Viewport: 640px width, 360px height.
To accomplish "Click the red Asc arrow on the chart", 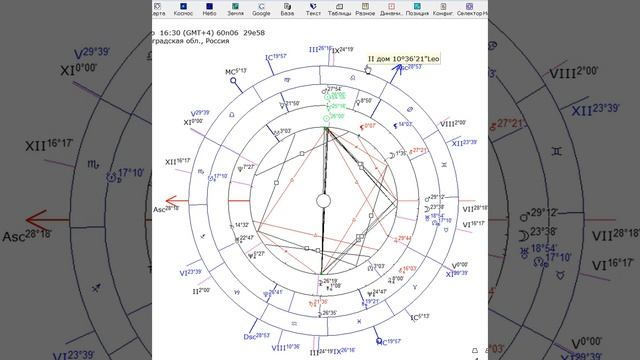I will 177,200.
